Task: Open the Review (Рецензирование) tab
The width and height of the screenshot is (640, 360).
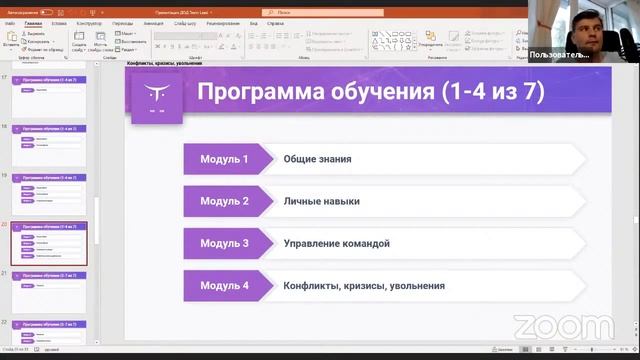Action: tap(223, 24)
